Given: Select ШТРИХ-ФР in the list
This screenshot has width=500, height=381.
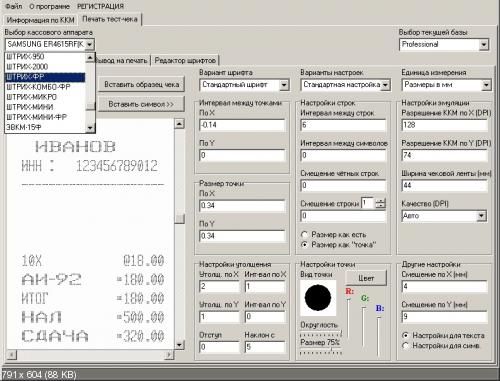Looking at the screenshot, I should pyautogui.click(x=45, y=77).
